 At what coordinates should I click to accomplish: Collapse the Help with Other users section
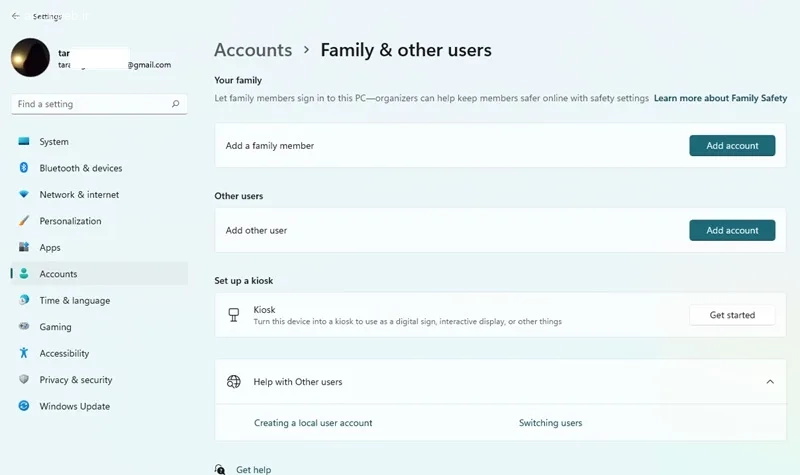[x=769, y=382]
